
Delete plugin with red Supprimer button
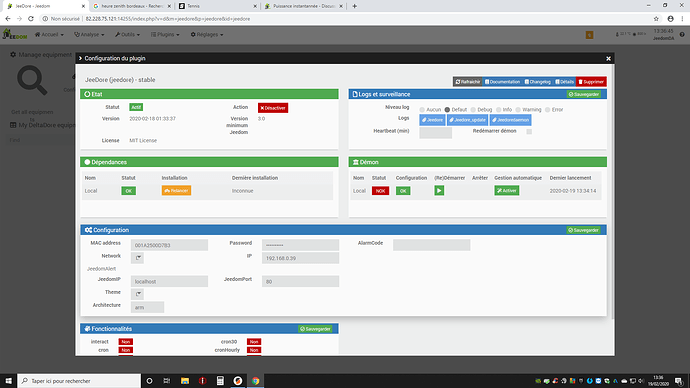pos(591,82)
